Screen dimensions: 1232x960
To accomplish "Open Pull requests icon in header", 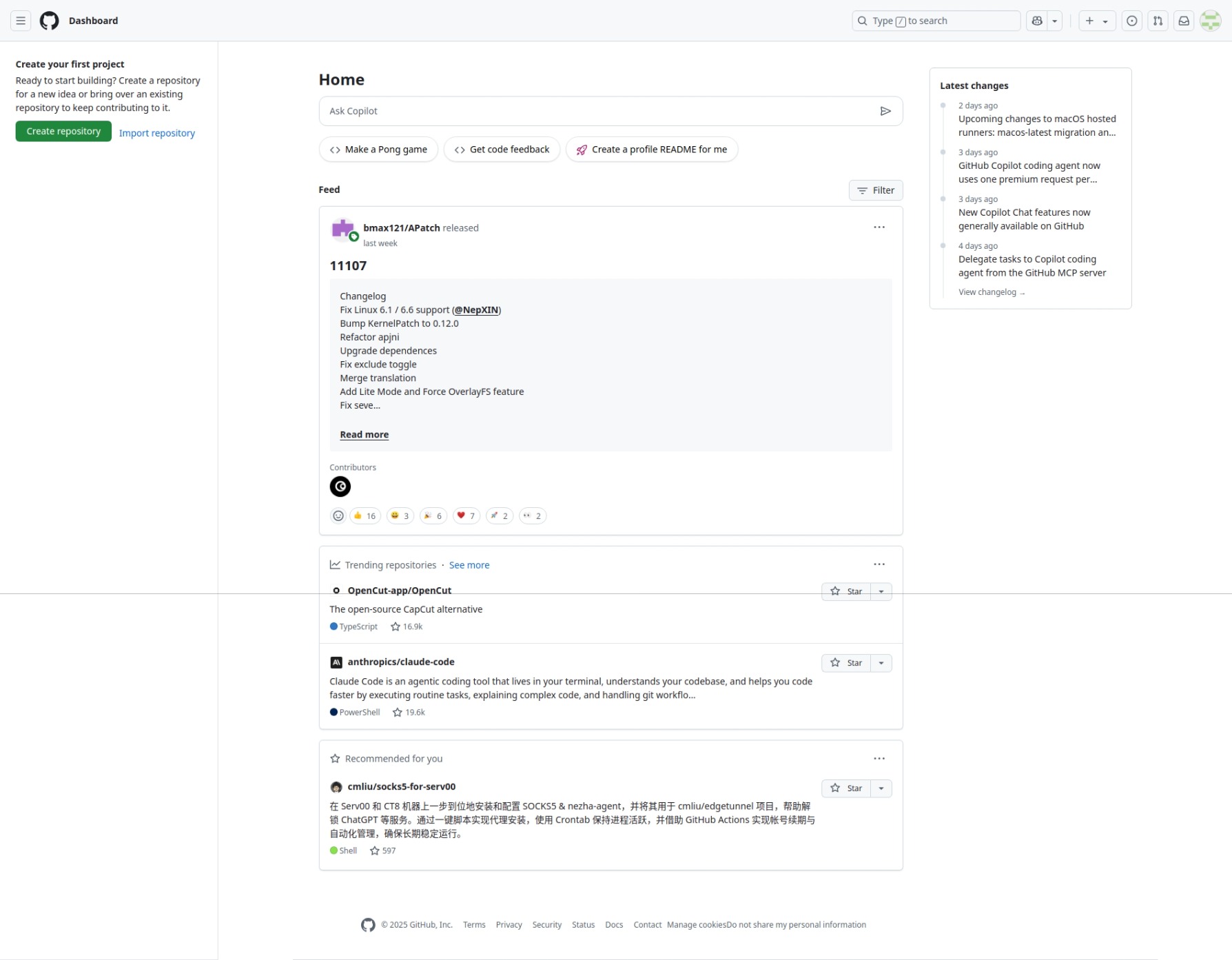I will (1158, 21).
